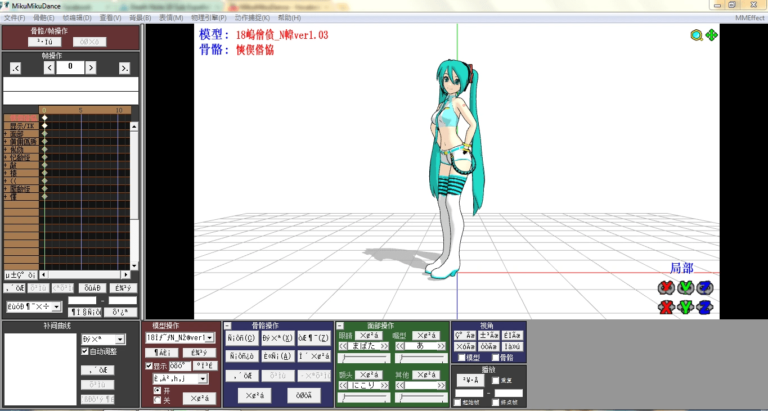This screenshot has height=411, width=768.
Task: Toggle 自动调整 checkbox in interpolation panel
Action: click(85, 351)
